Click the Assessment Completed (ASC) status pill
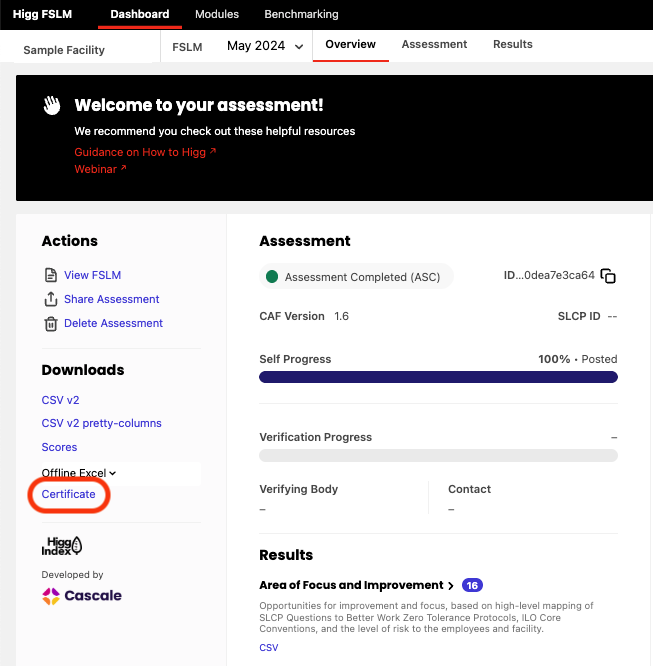 pyautogui.click(x=356, y=277)
